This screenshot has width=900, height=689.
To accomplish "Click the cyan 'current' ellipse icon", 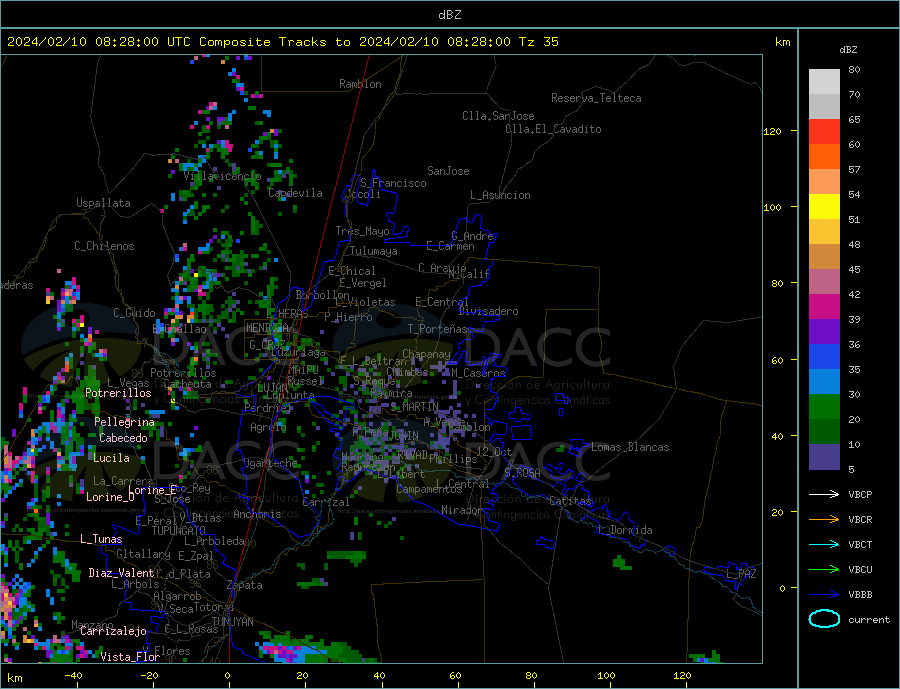I will tap(824, 619).
